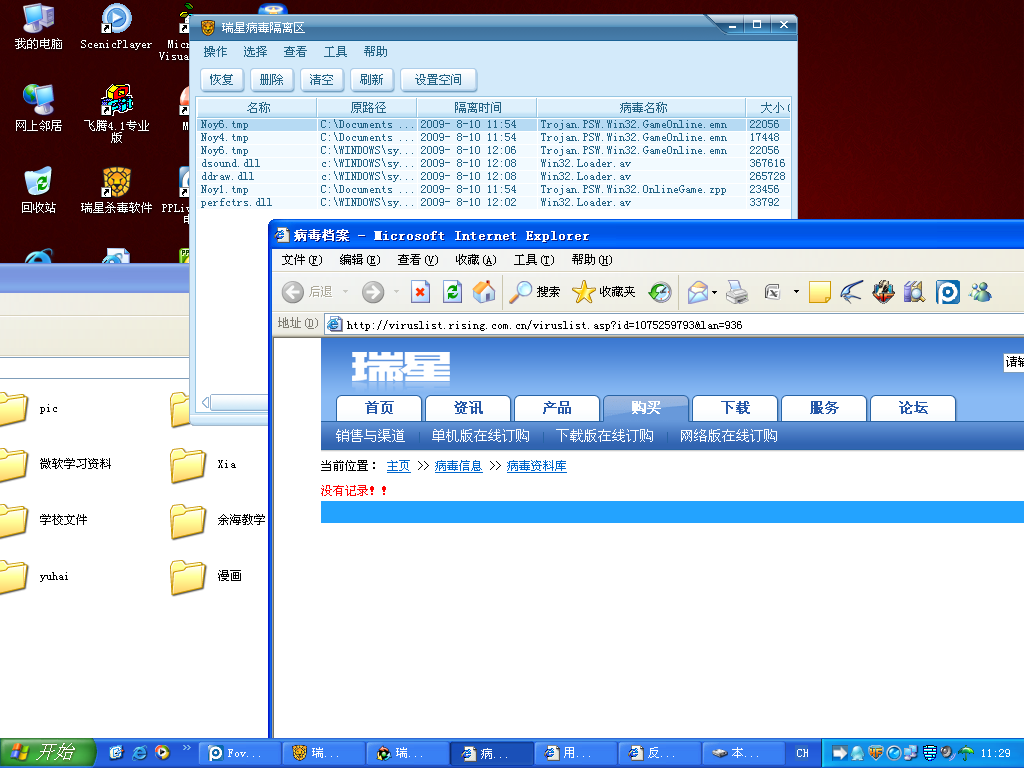
Task: Click the address bar URL field
Action: pyautogui.click(x=674, y=325)
